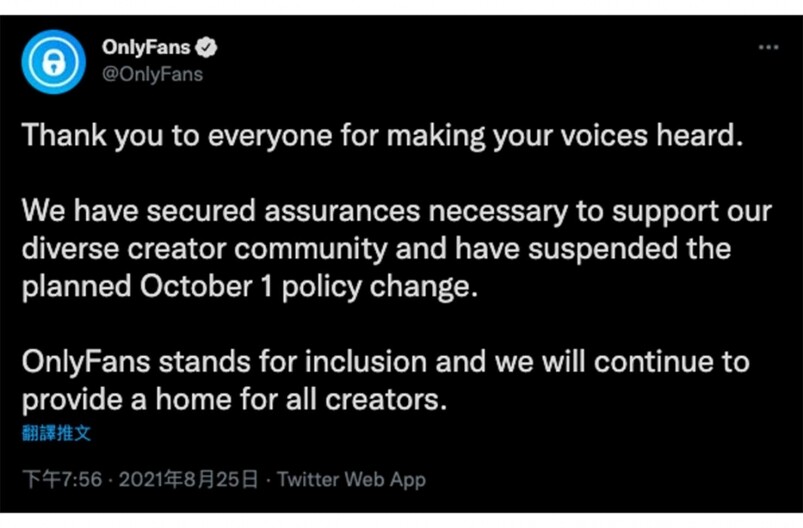Open the Twitter Web App source label
This screenshot has width=803, height=528.
pos(351,480)
